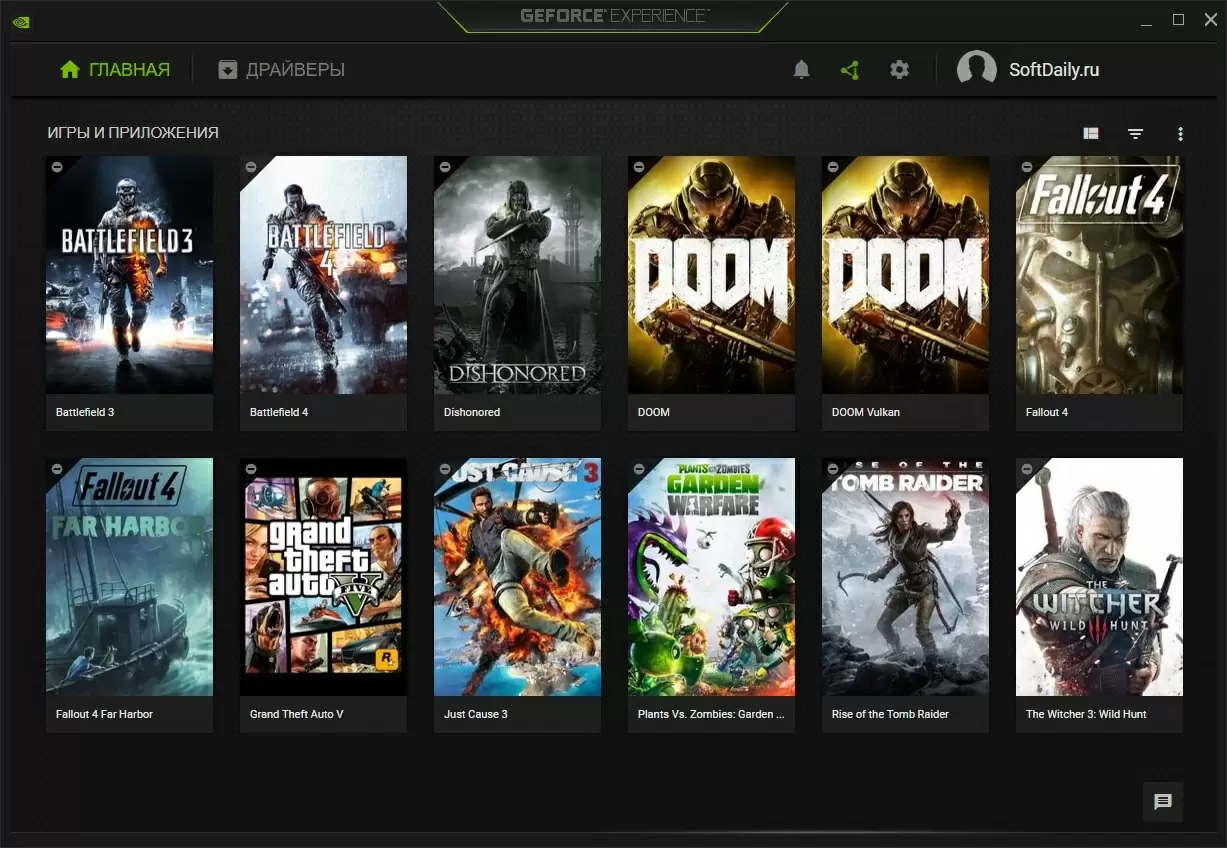Click the green share icon
This screenshot has width=1227, height=848.
click(x=850, y=70)
